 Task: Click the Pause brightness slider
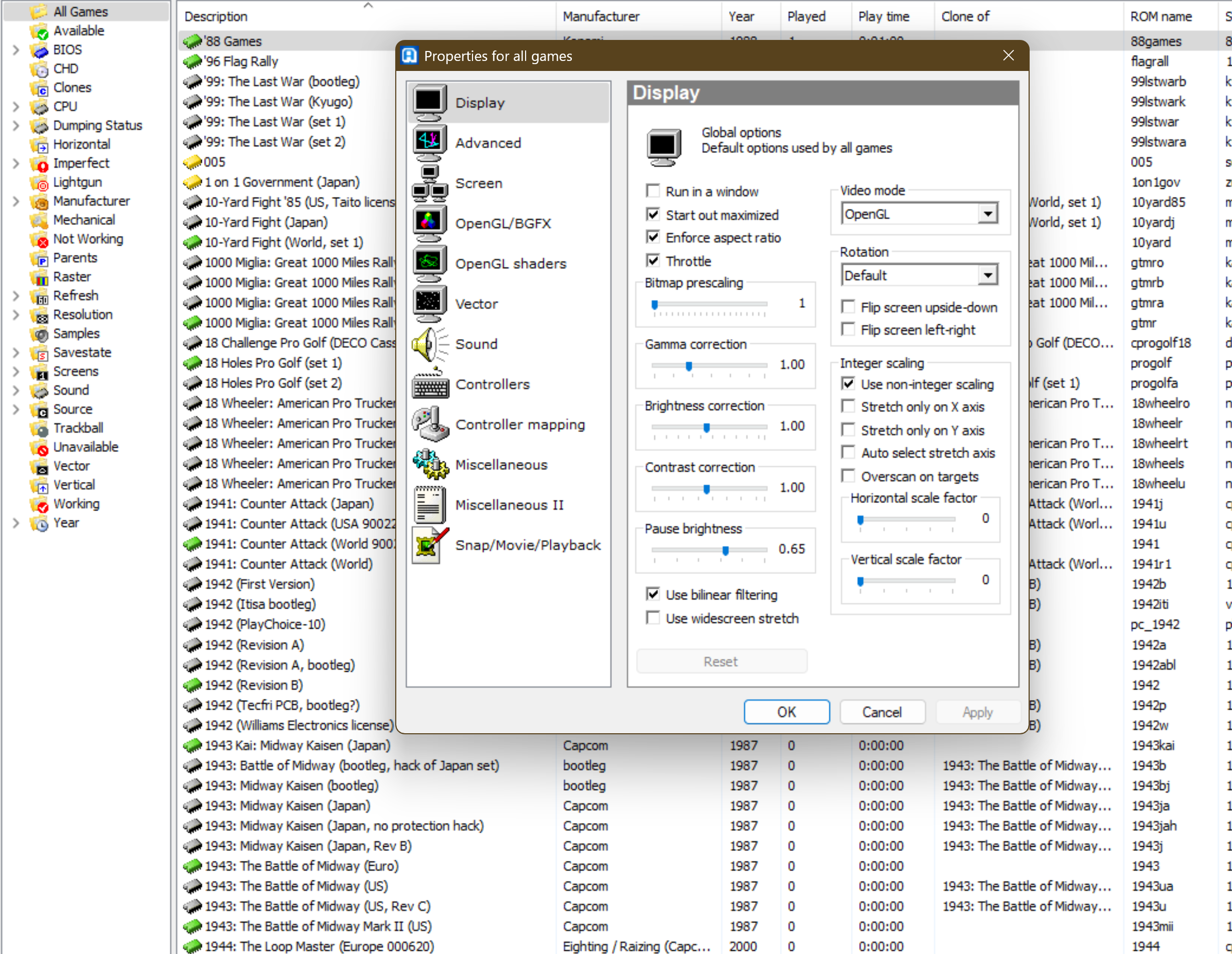point(709,551)
